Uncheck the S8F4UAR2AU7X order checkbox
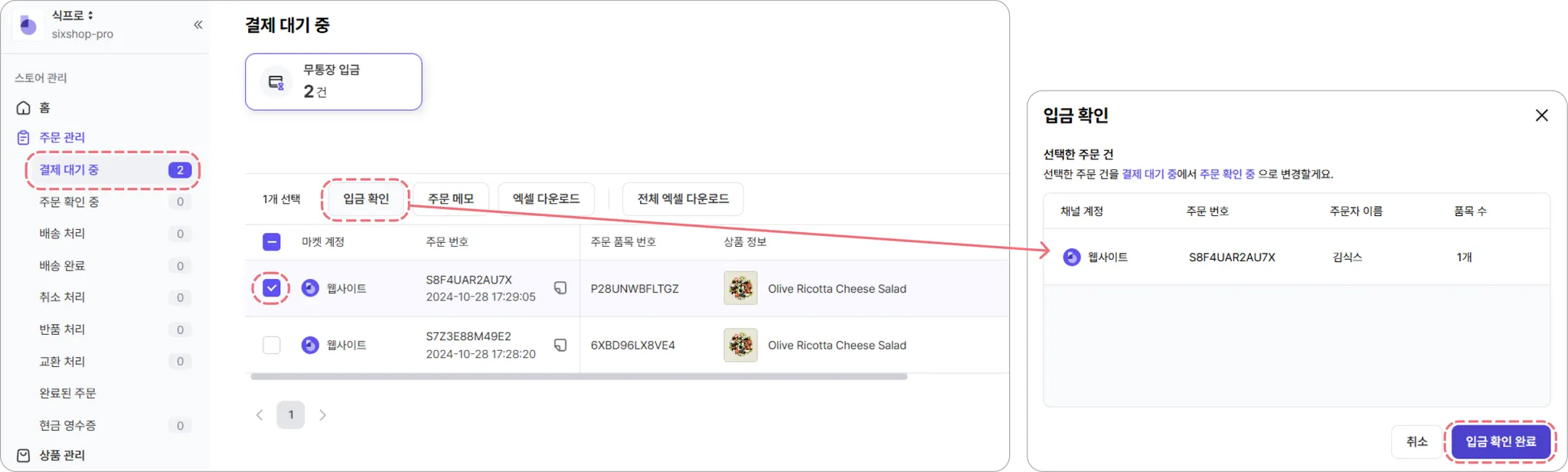Image resolution: width=1568 pixels, height=472 pixels. [272, 288]
